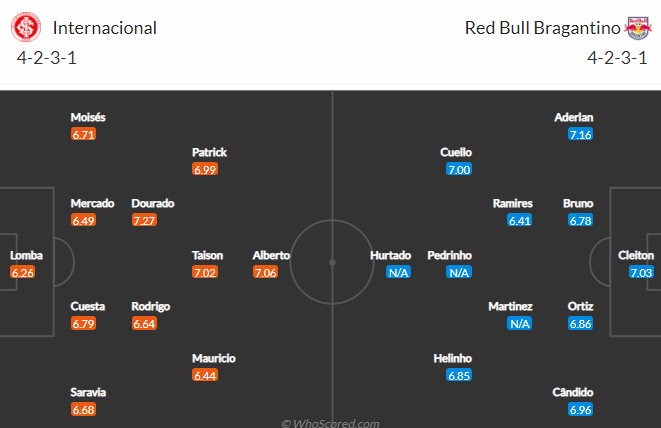Click Pedrinho's N/A rating badge
Screen dimensions: 661x428
point(459,272)
